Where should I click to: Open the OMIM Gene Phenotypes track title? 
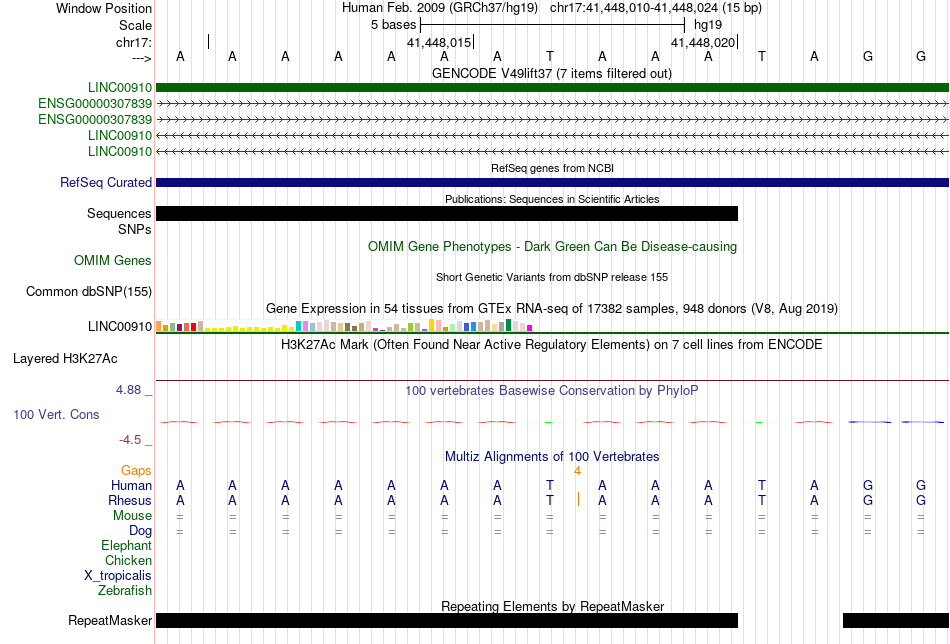[552, 247]
